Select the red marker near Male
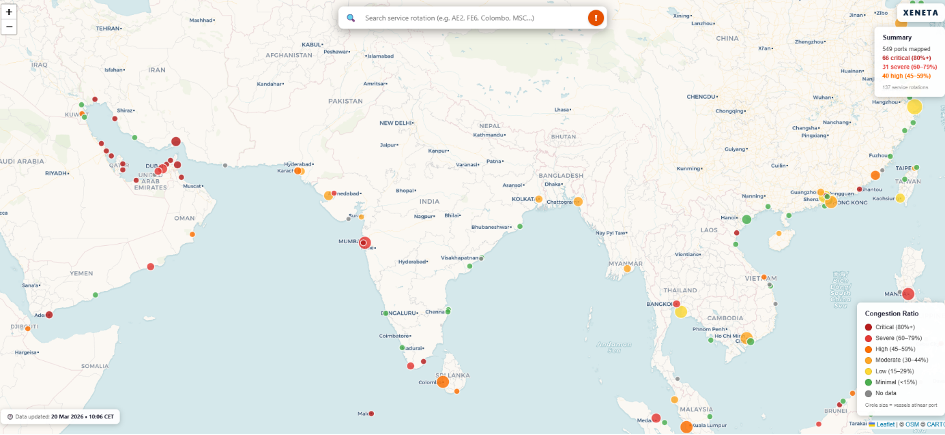 [x=371, y=413]
